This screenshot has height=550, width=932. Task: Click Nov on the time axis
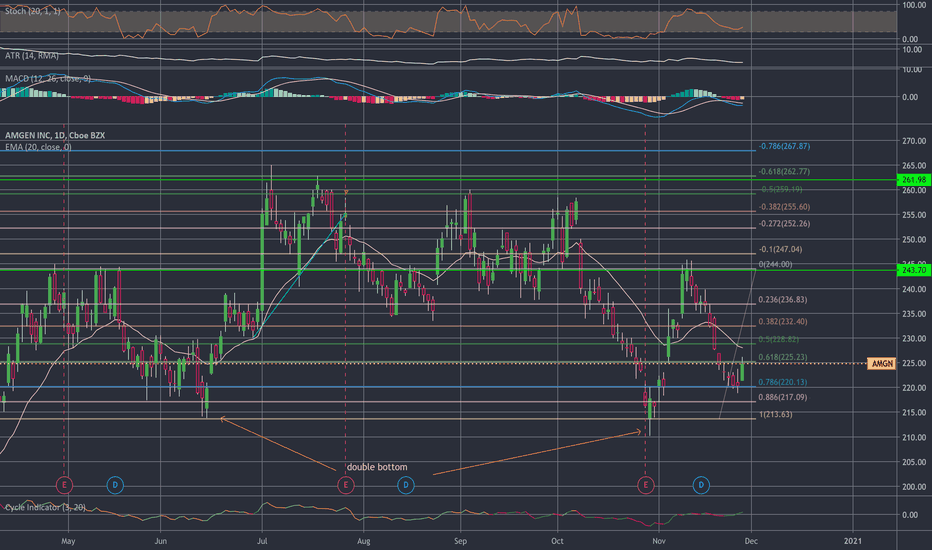(x=659, y=541)
